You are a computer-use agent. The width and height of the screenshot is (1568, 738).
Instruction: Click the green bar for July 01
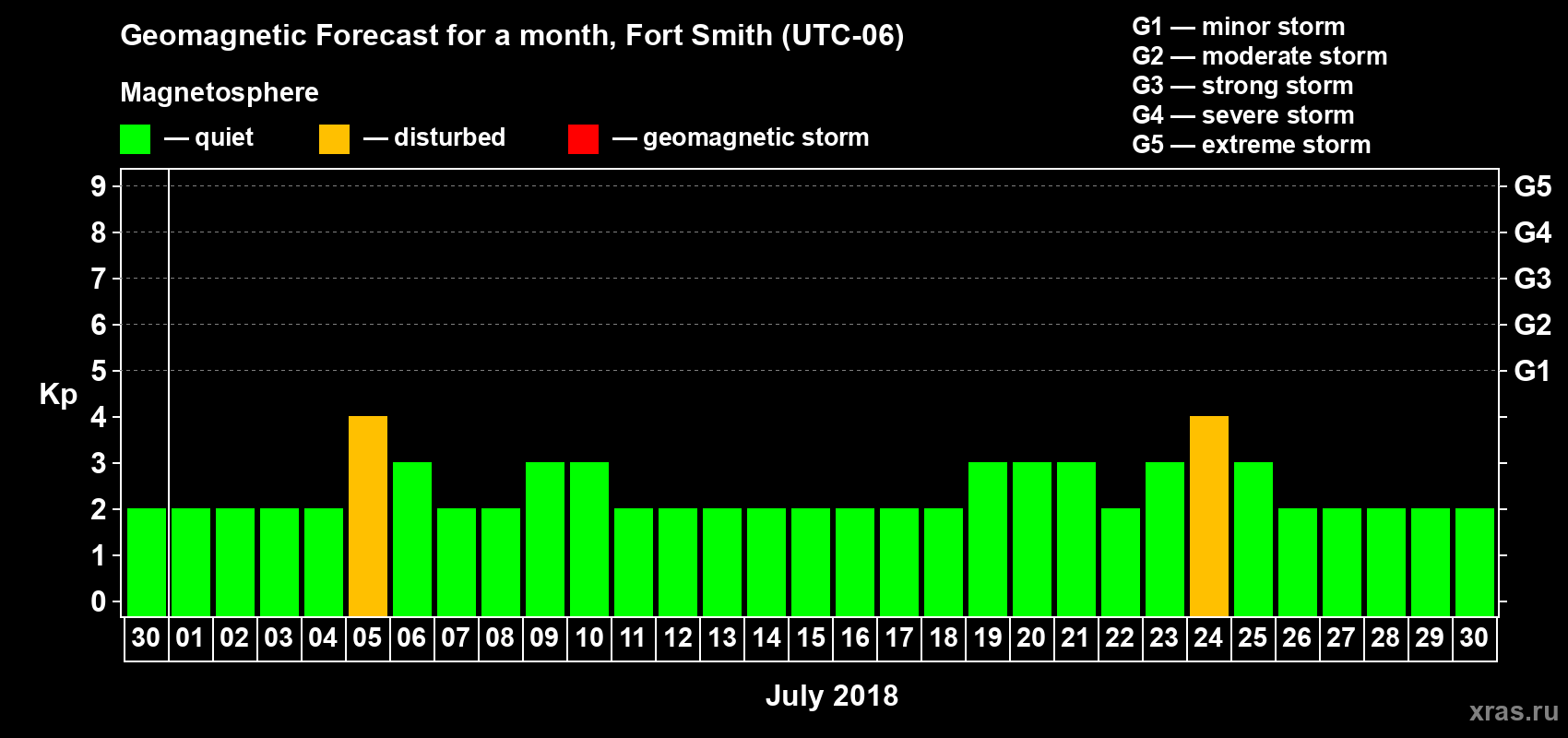(x=191, y=563)
